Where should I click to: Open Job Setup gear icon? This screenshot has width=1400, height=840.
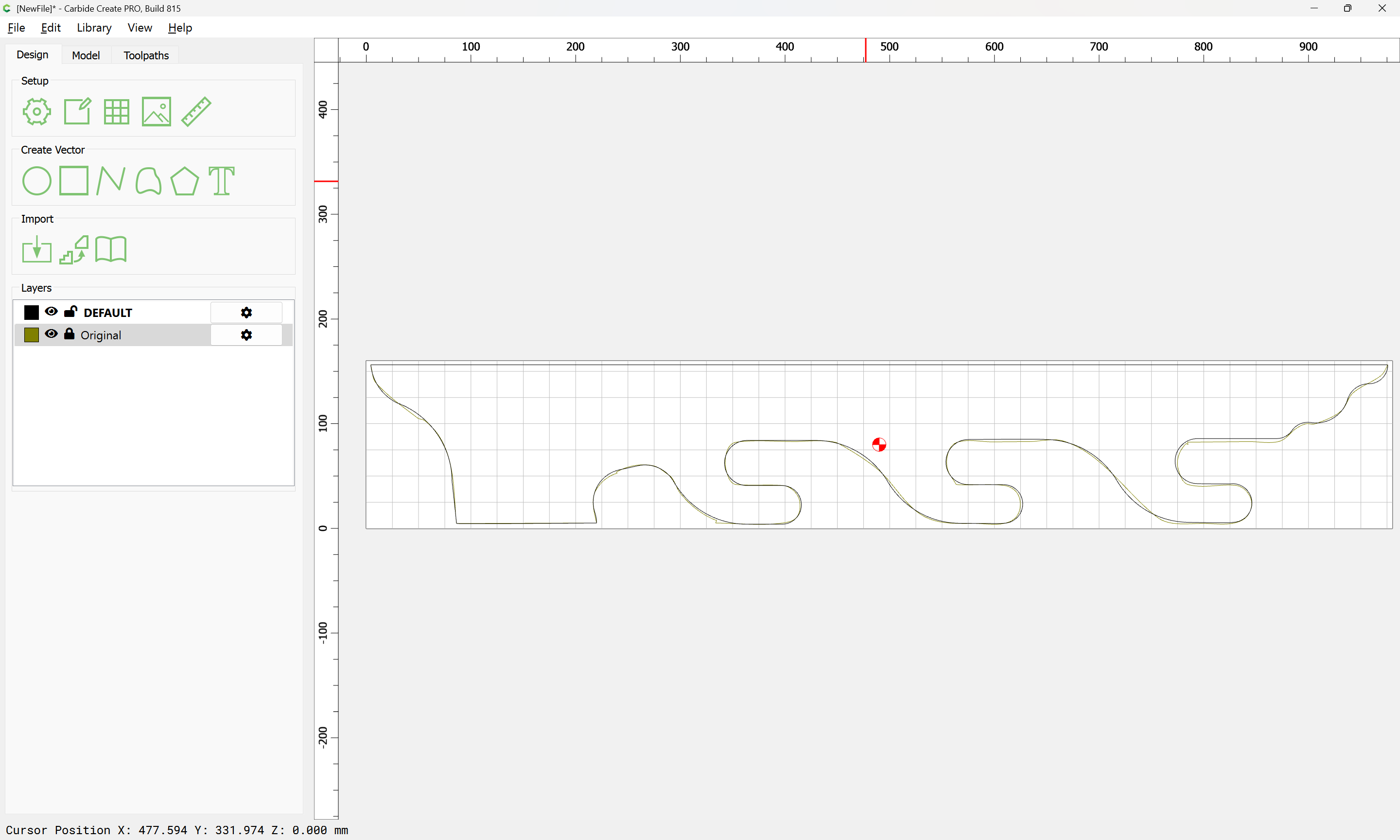pos(37,111)
